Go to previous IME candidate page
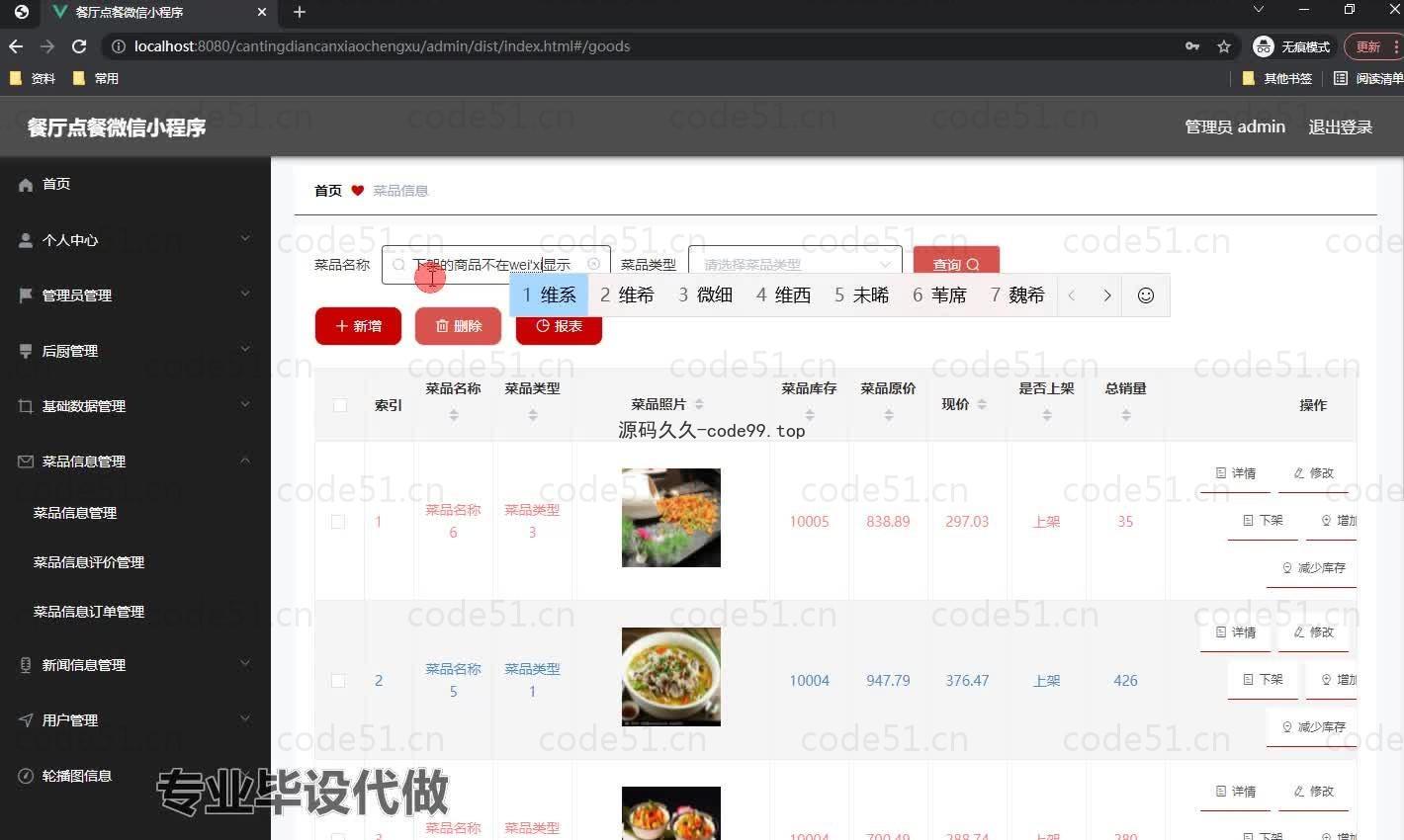This screenshot has width=1404, height=840. click(x=1072, y=295)
